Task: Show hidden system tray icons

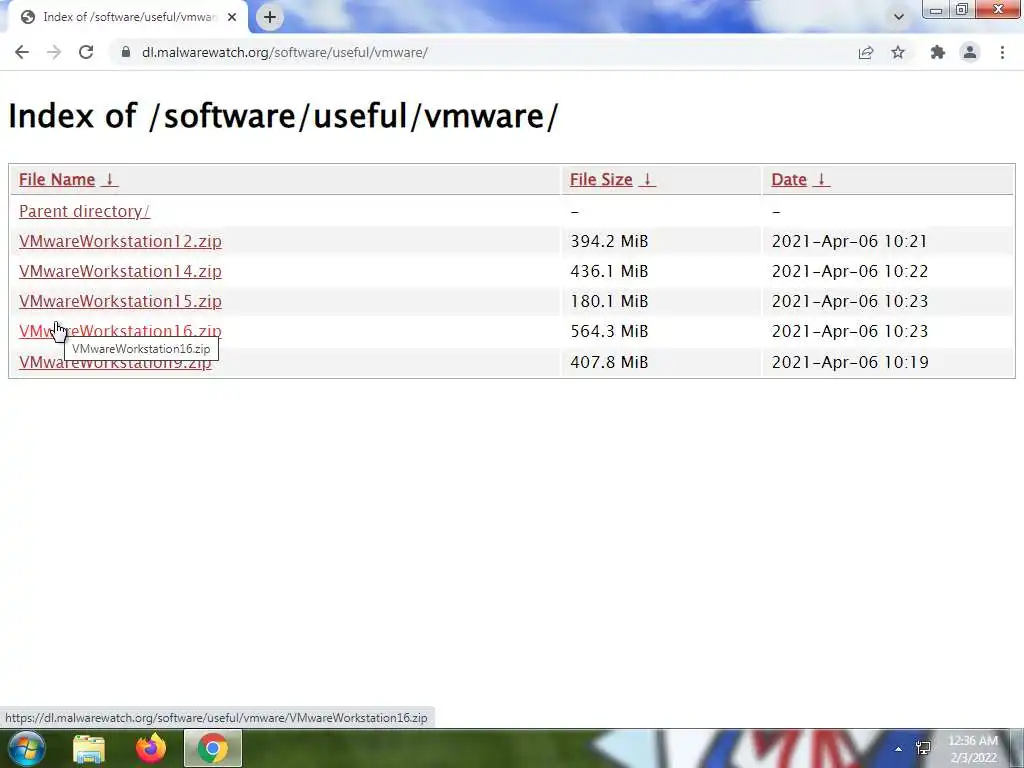Action: 899,749
